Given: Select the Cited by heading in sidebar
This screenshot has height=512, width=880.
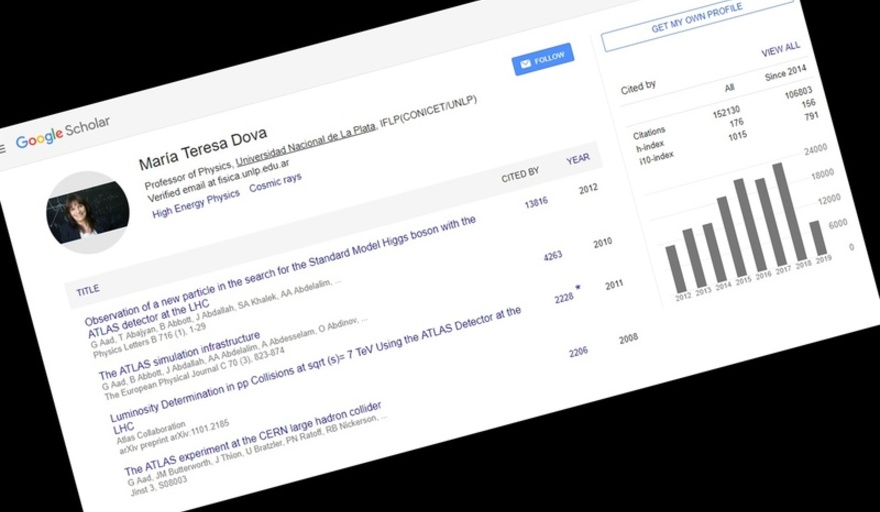Looking at the screenshot, I should pos(638,87).
